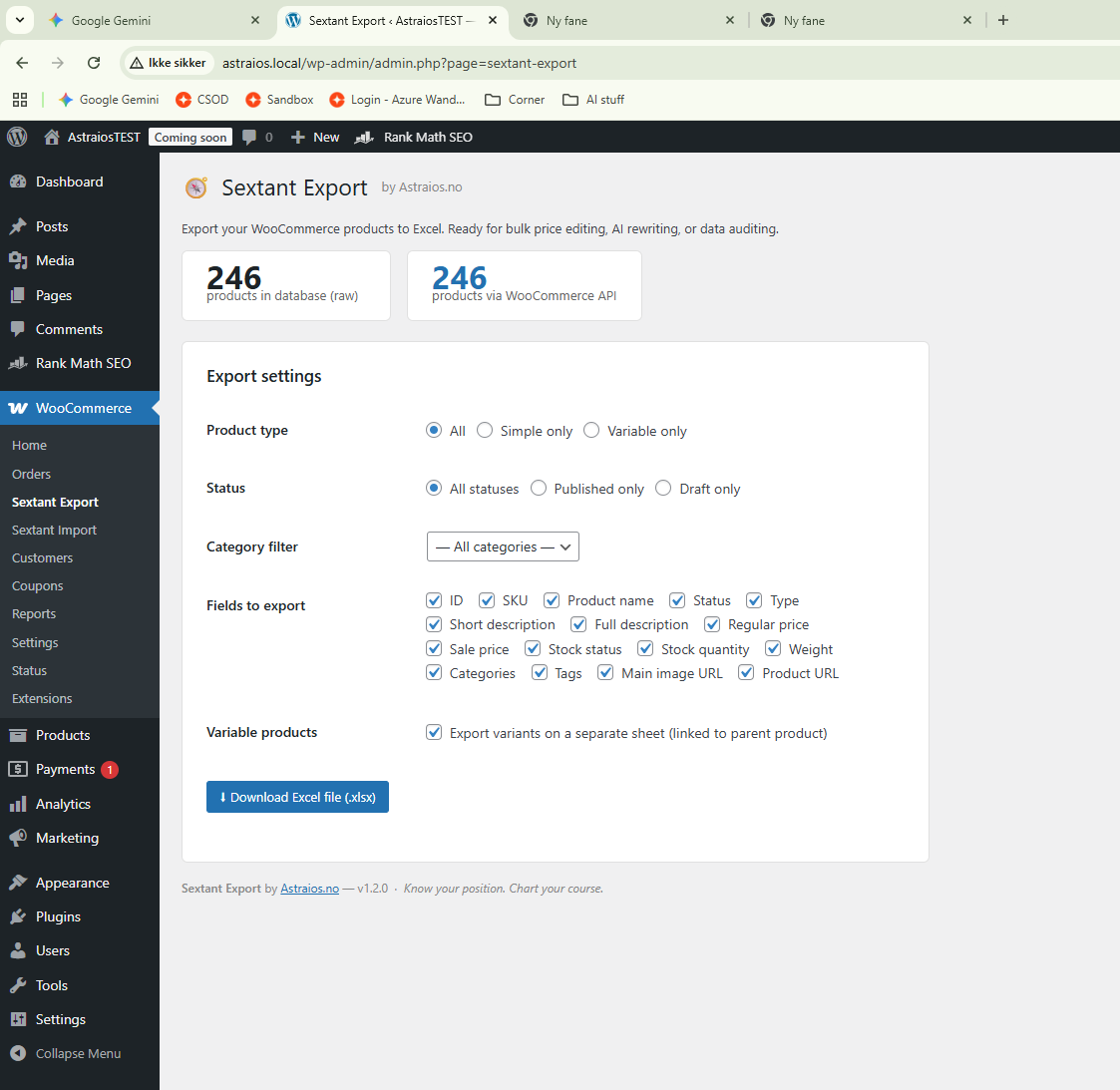Click Download Excel file (.xlsx) button
Image resolution: width=1120 pixels, height=1090 pixels.
[x=297, y=797]
